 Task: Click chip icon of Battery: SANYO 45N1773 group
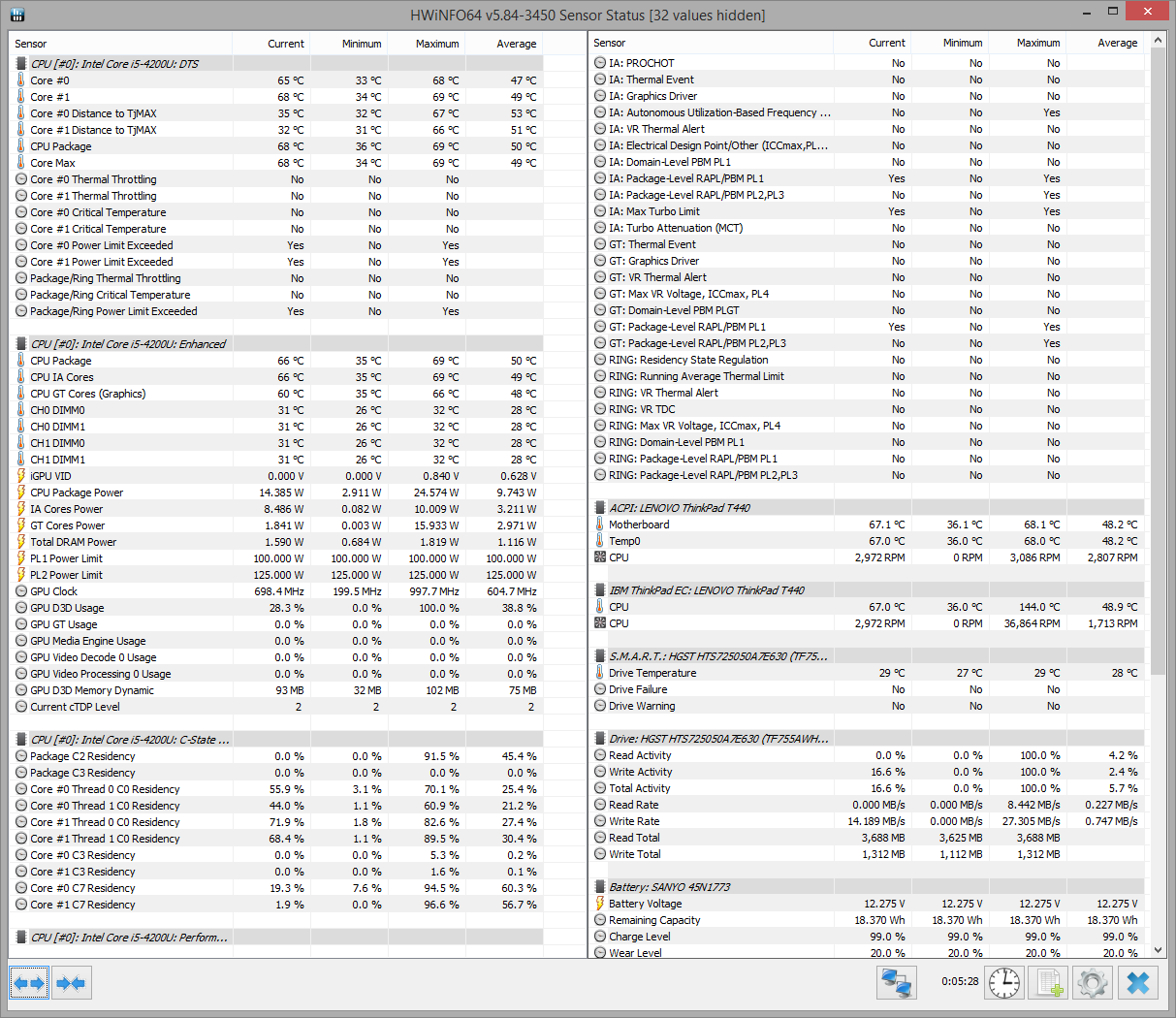600,887
